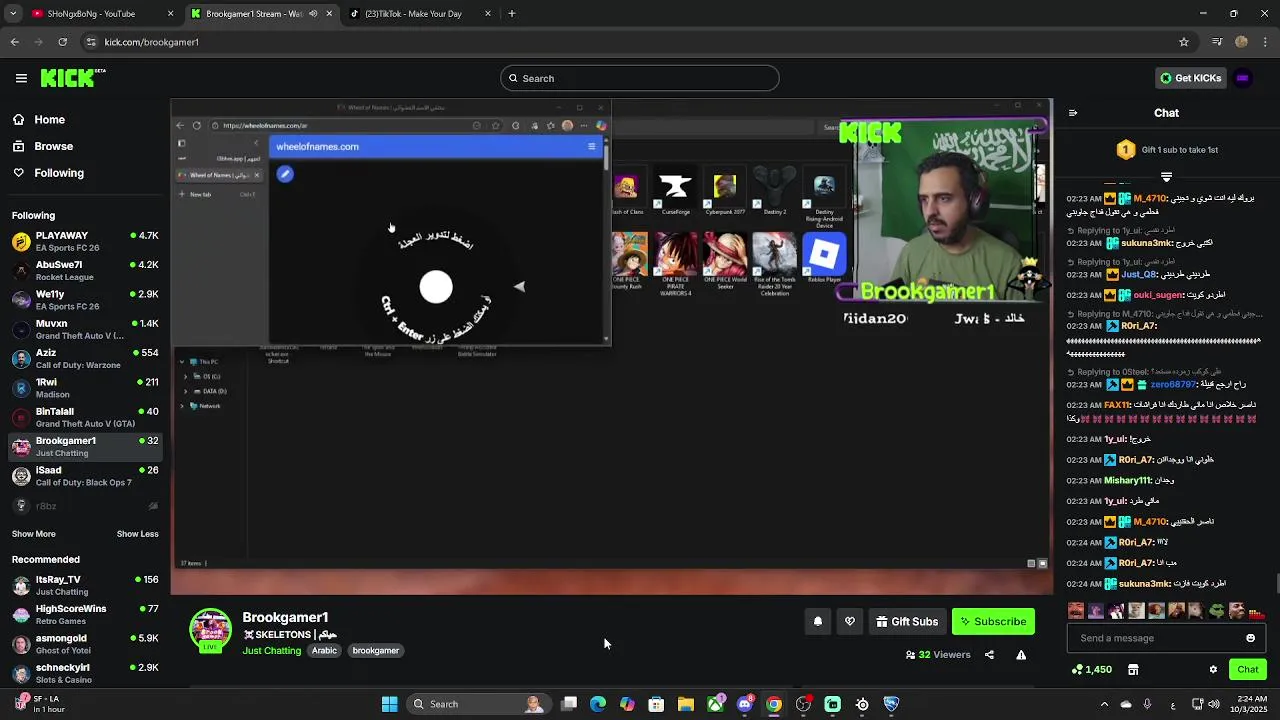Open volume control in the system tray

click(x=1213, y=704)
